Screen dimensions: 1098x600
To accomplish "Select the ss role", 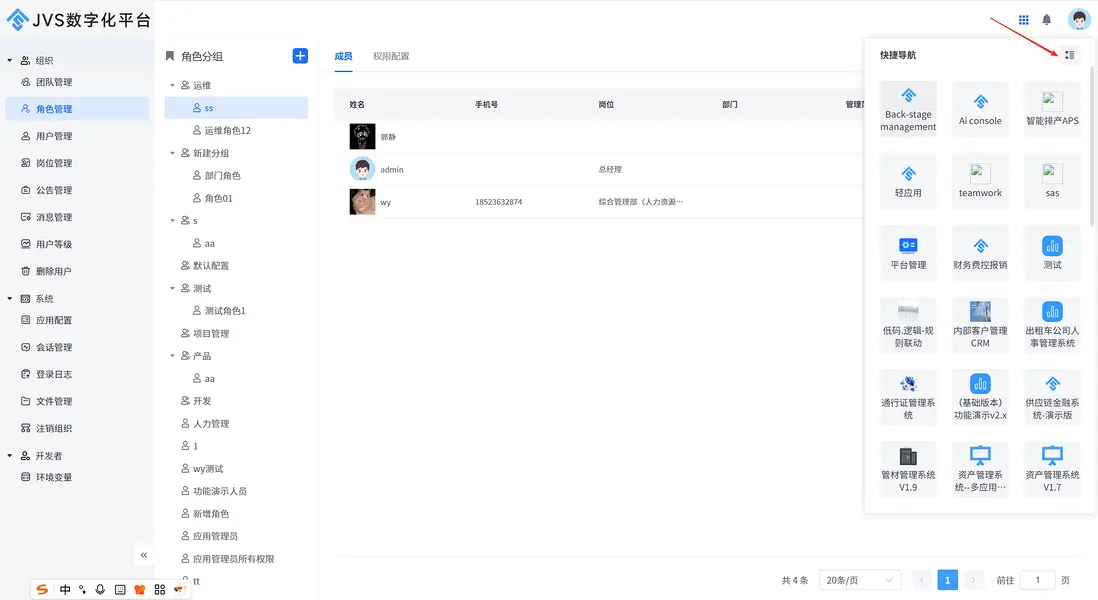I will (x=236, y=108).
